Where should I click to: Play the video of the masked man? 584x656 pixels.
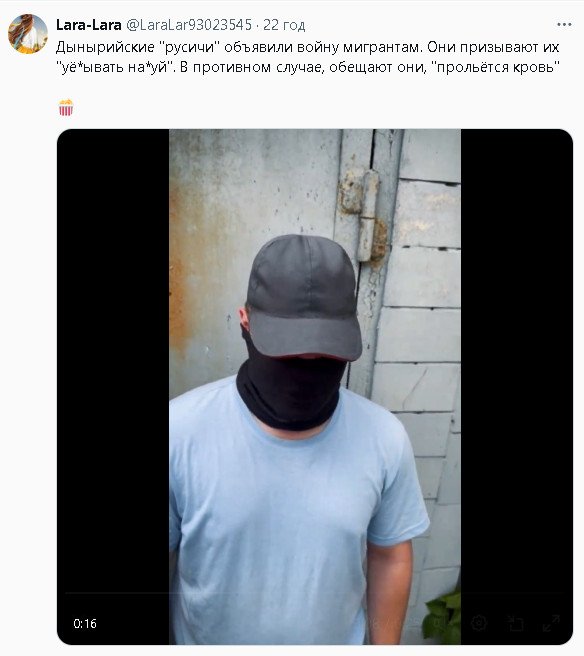tap(315, 387)
